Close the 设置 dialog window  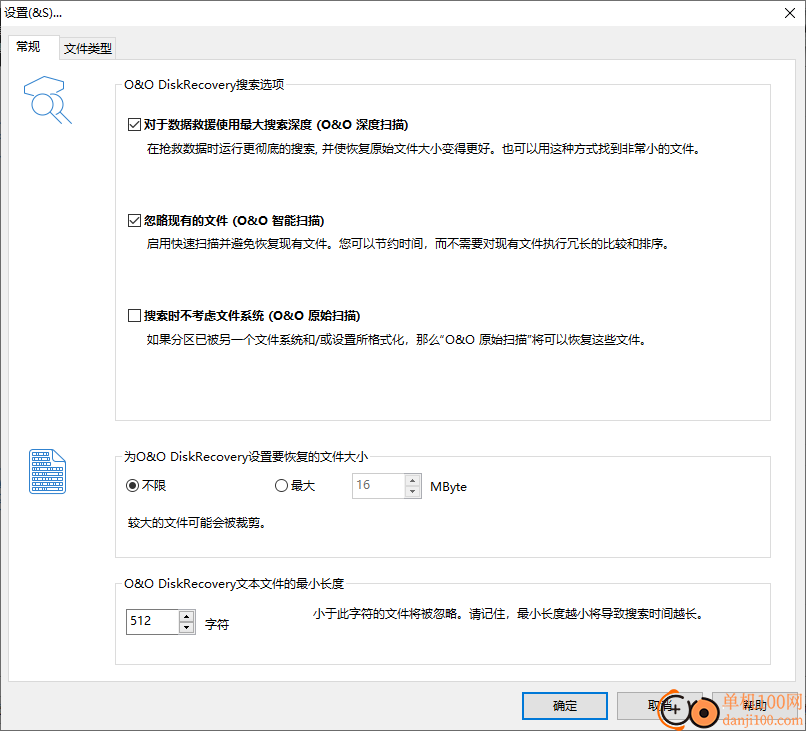[x=790, y=13]
